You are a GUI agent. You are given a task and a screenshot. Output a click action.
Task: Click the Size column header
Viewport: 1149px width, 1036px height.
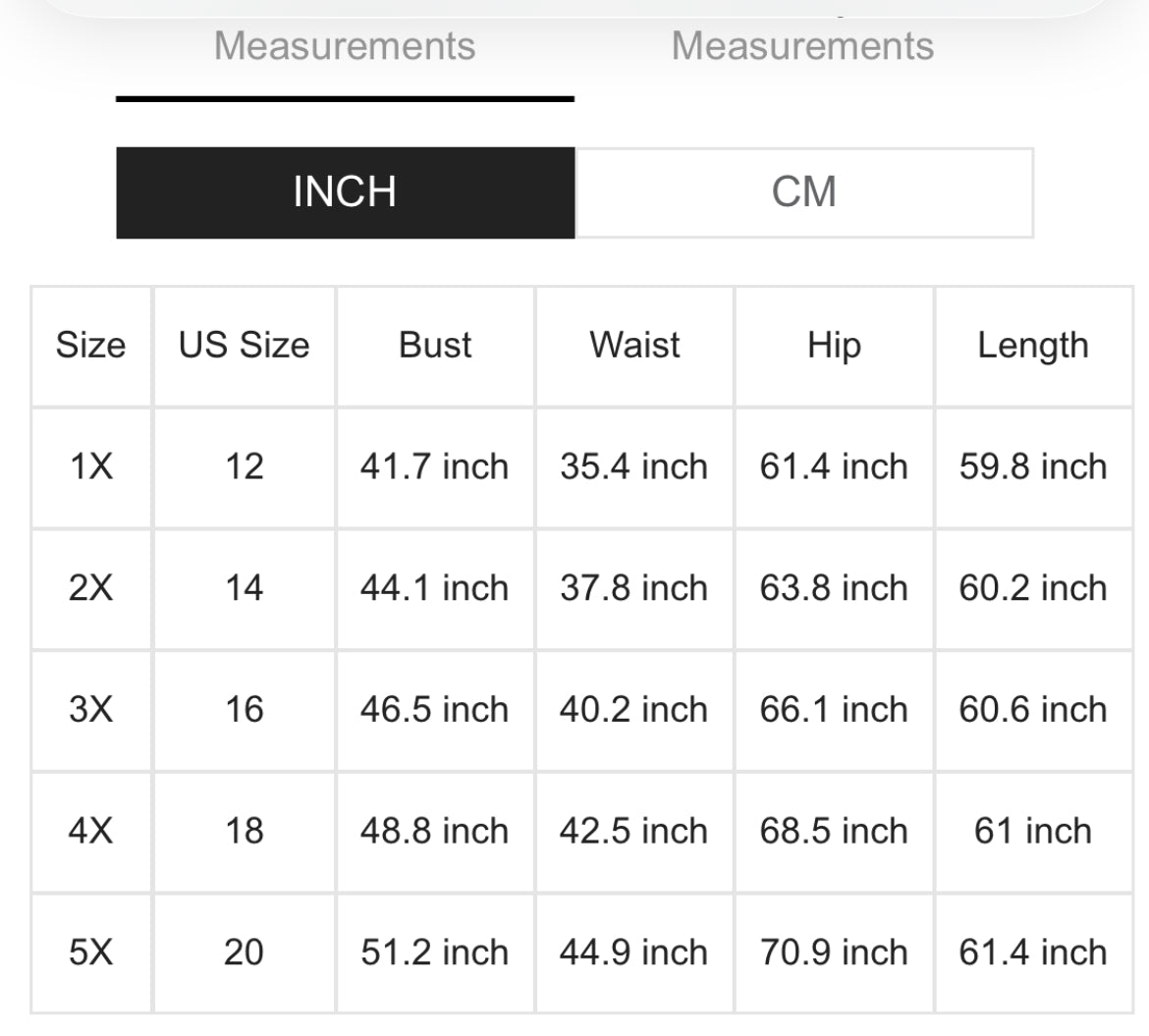click(x=91, y=346)
